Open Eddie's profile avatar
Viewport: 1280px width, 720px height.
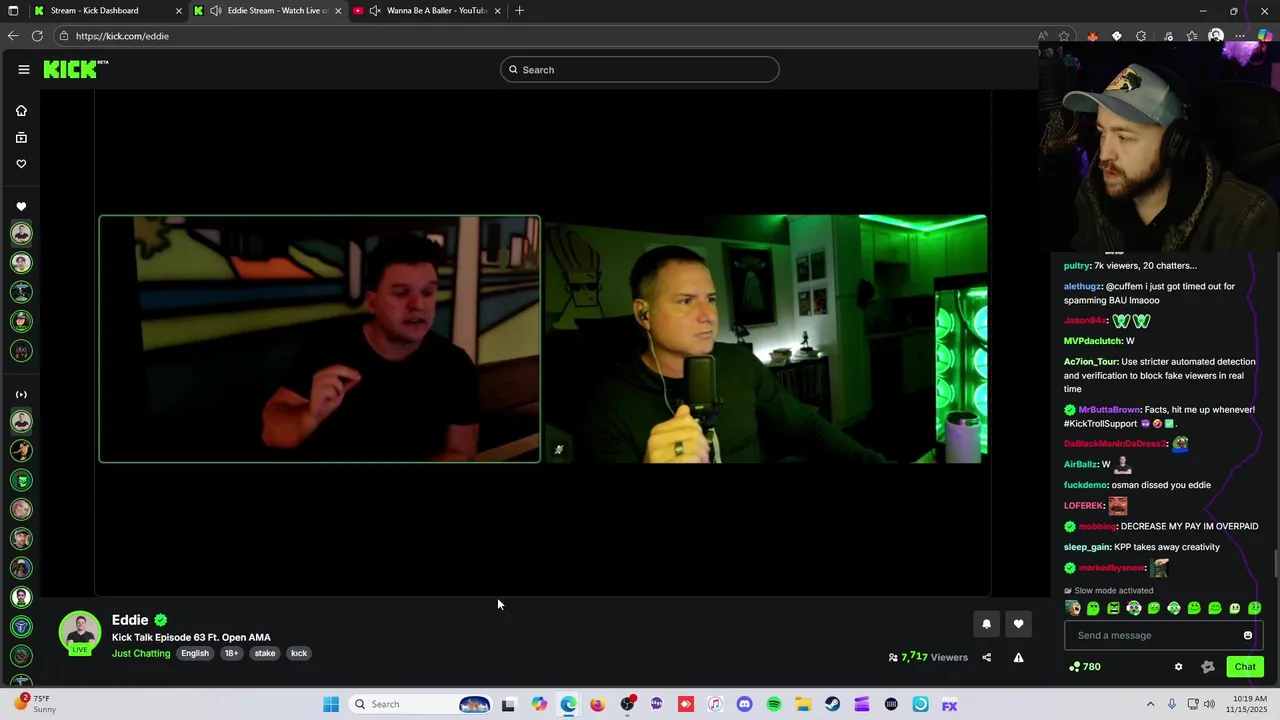(x=79, y=632)
